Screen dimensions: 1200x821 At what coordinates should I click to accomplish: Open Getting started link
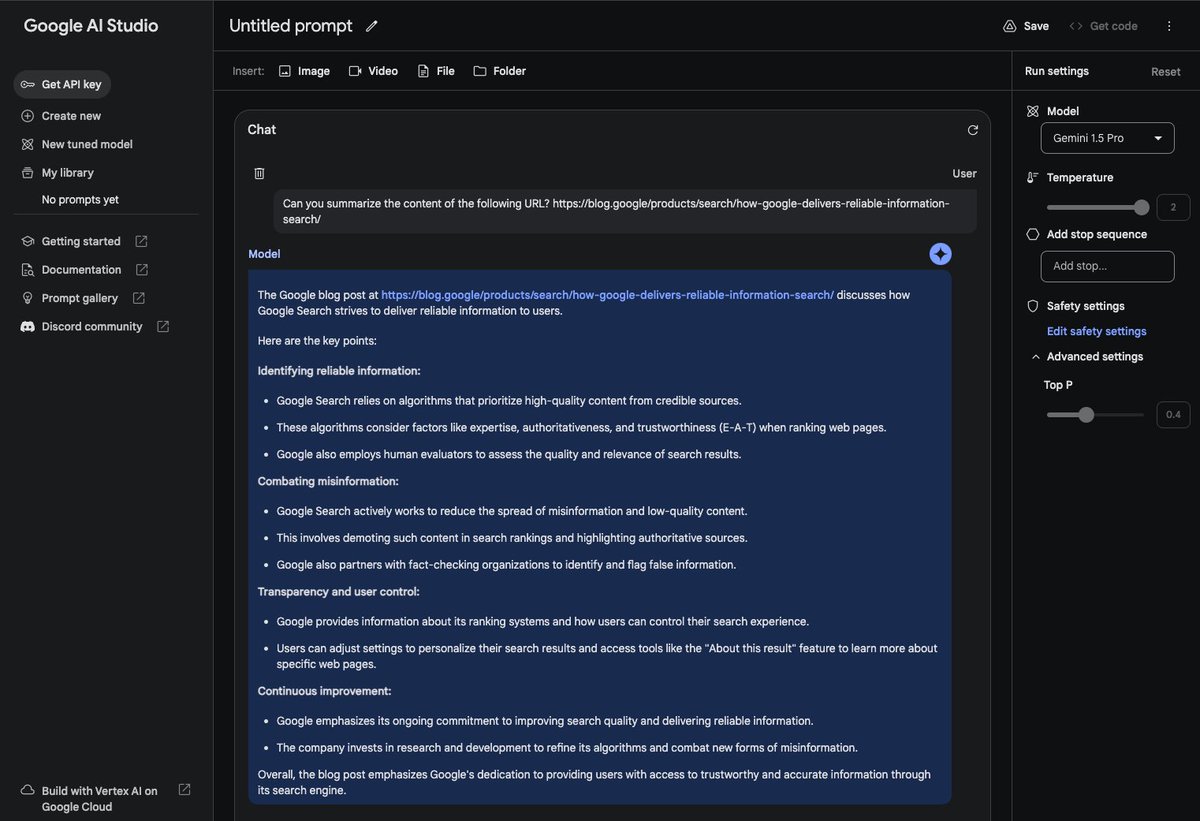81,241
